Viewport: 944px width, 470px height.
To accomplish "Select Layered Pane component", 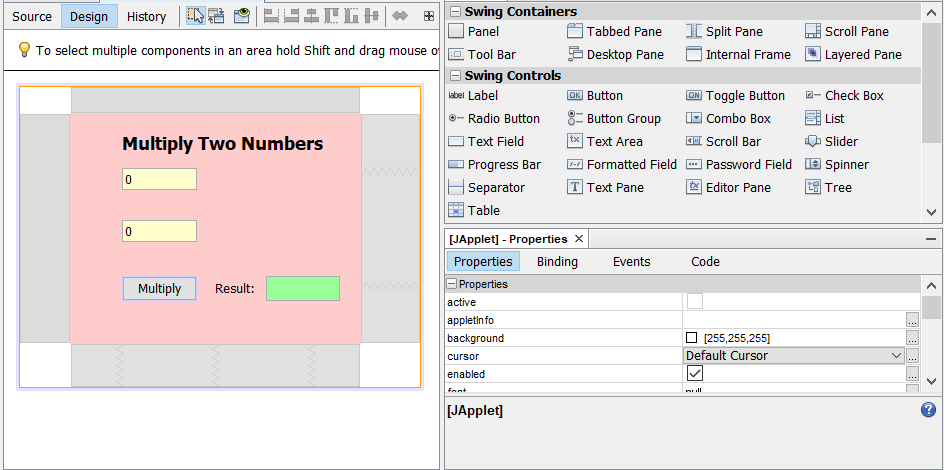I will click(x=854, y=54).
